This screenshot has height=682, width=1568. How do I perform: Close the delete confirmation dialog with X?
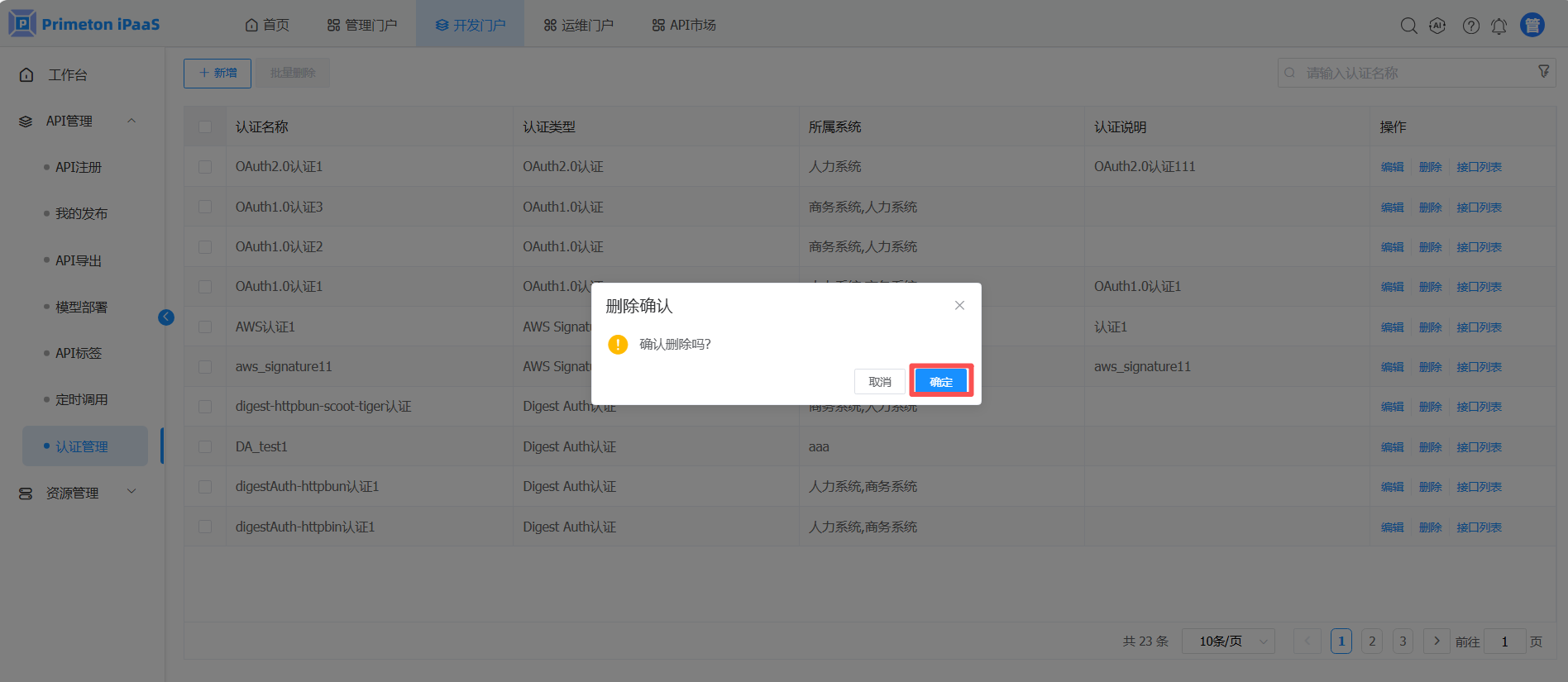click(x=959, y=305)
